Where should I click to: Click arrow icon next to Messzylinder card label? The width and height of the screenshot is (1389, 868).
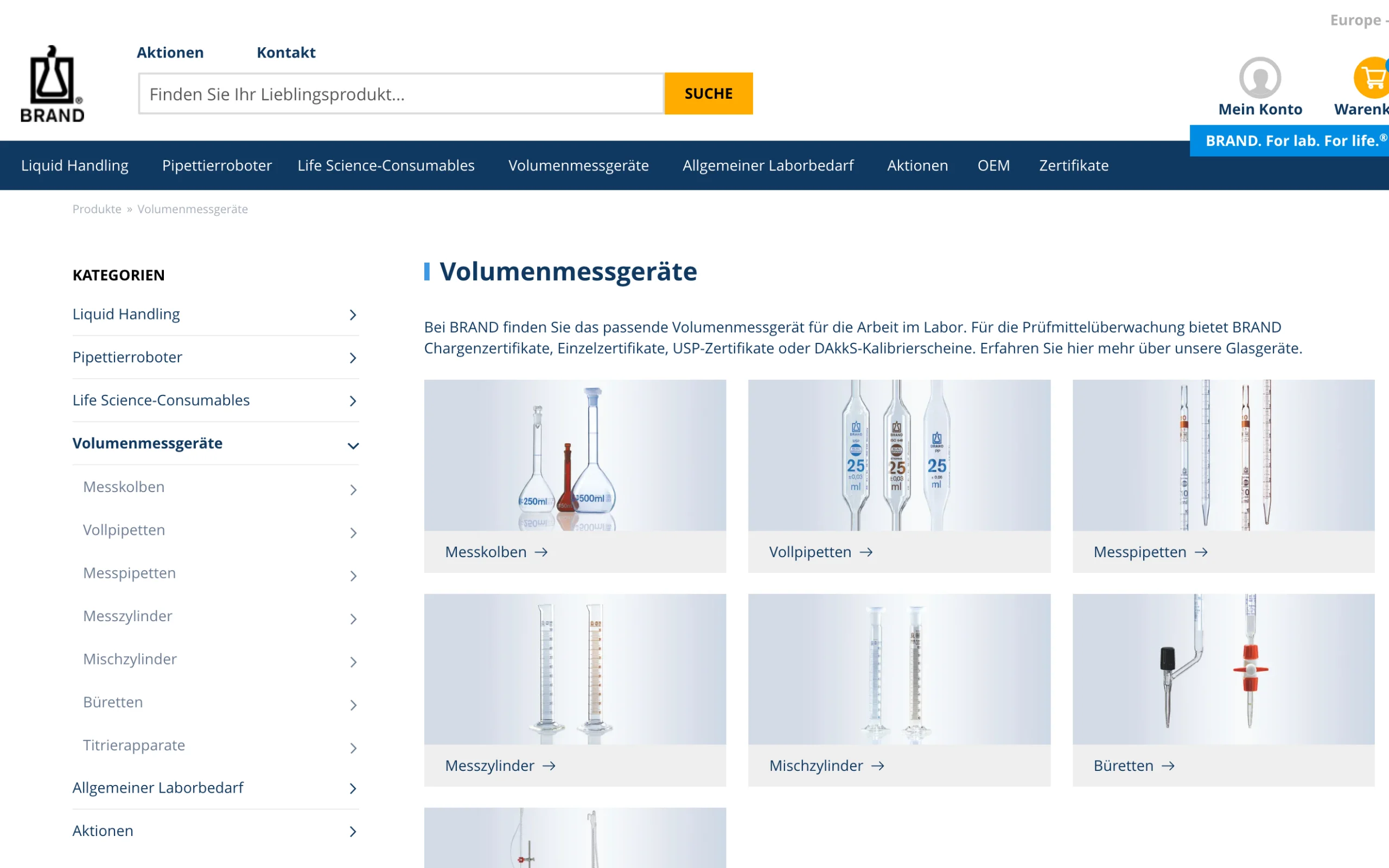[x=549, y=766]
